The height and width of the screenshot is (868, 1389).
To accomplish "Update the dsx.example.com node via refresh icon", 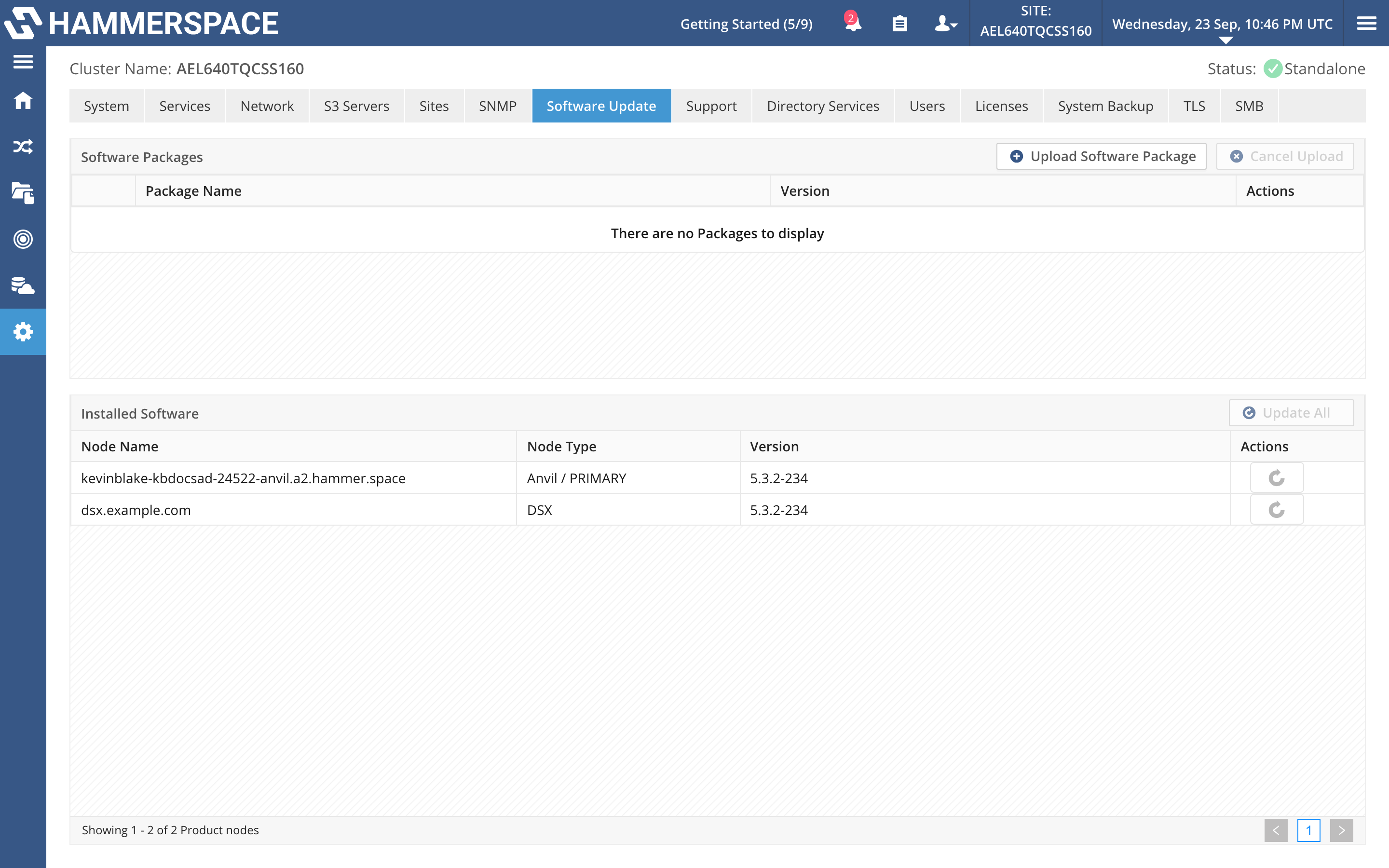I will tap(1277, 510).
